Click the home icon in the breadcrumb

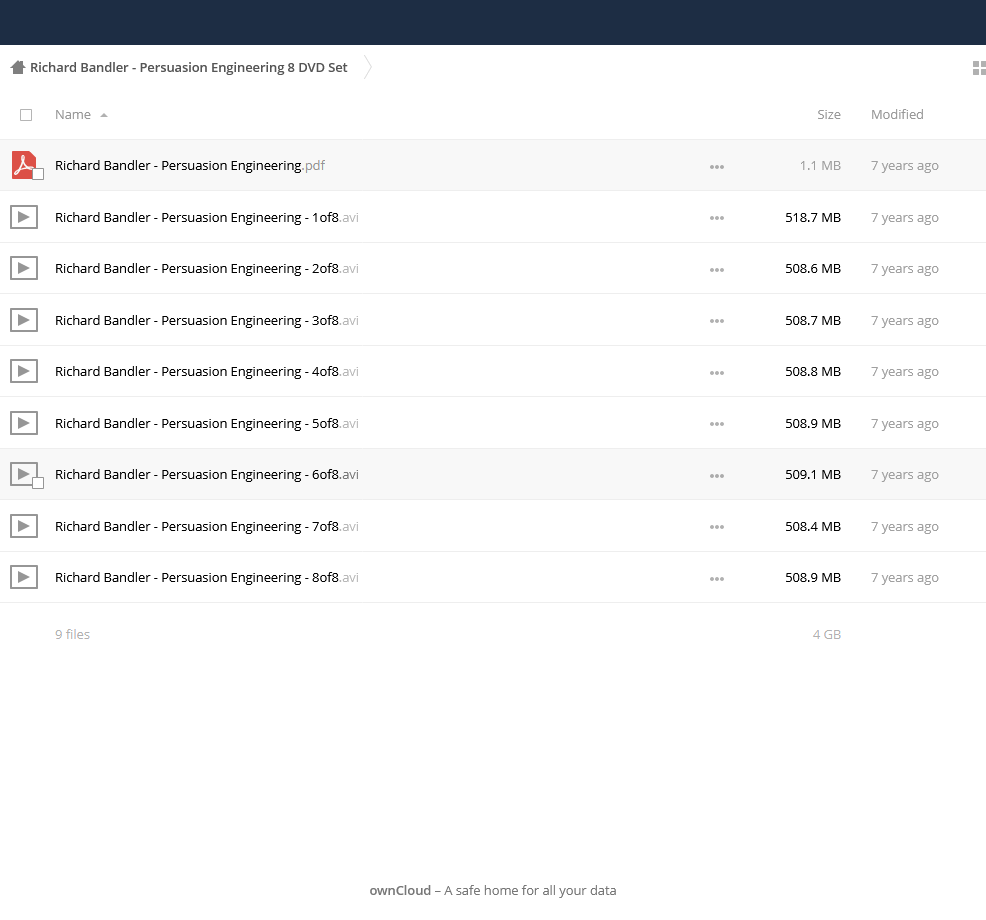click(18, 67)
